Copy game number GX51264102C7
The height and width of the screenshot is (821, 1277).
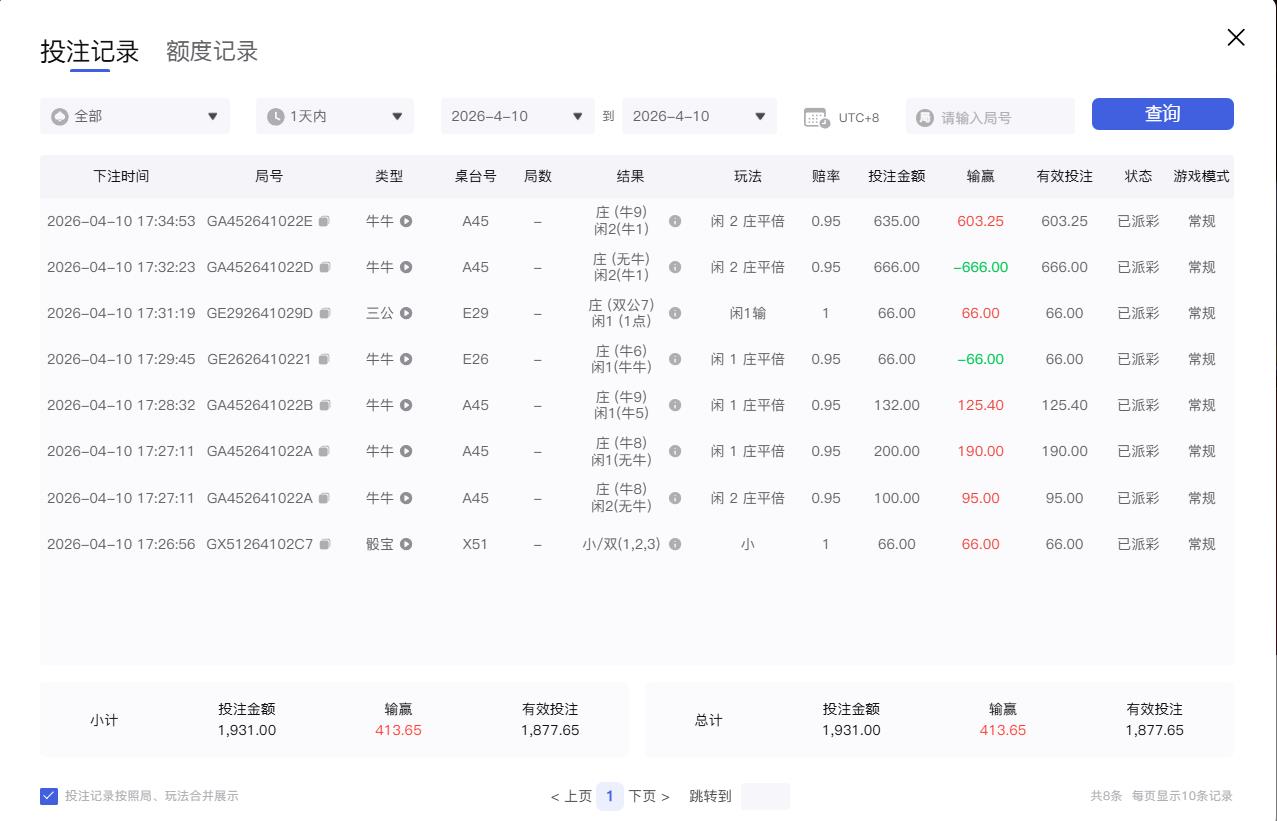click(x=323, y=544)
